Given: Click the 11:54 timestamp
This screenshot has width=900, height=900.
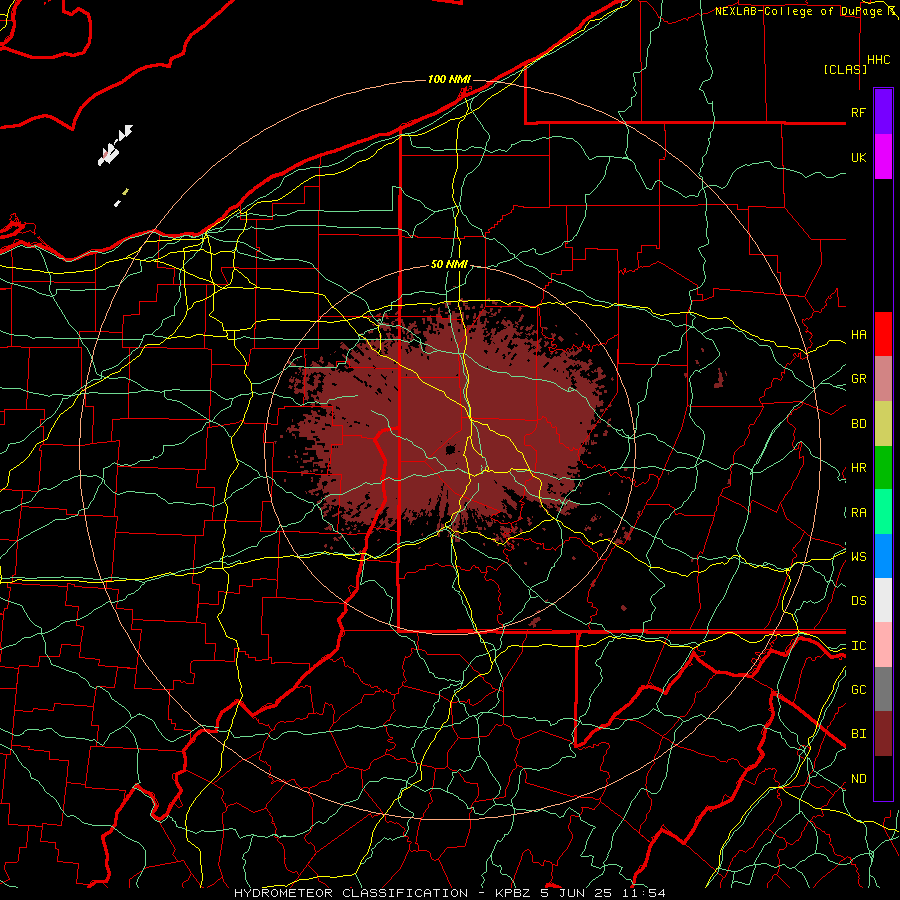Looking at the screenshot, I should 642,893.
